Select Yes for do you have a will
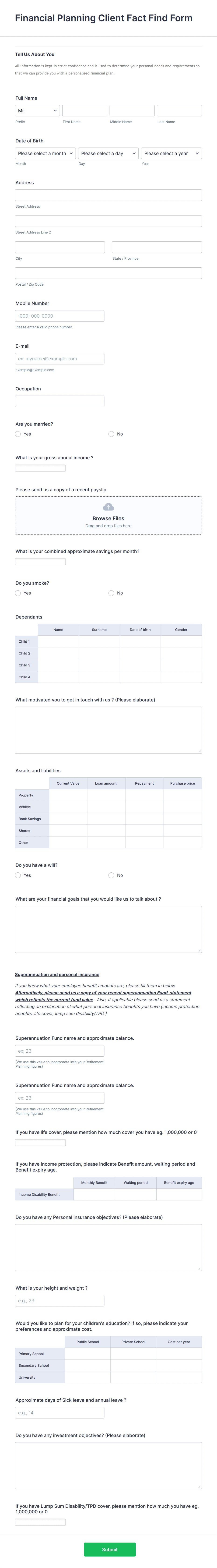217x1568 pixels. click(18, 875)
